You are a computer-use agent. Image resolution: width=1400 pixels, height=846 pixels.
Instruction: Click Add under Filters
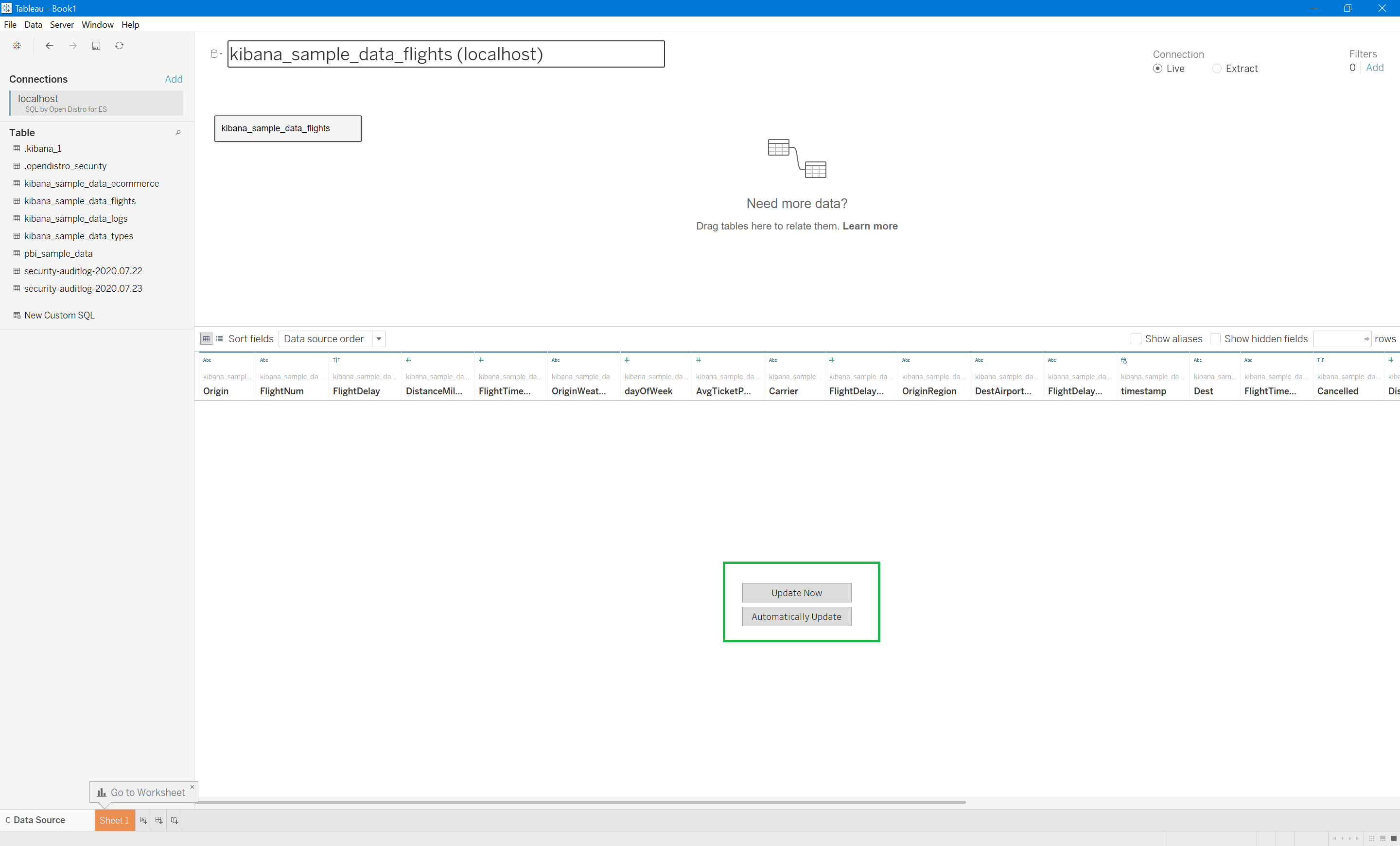tap(1374, 68)
